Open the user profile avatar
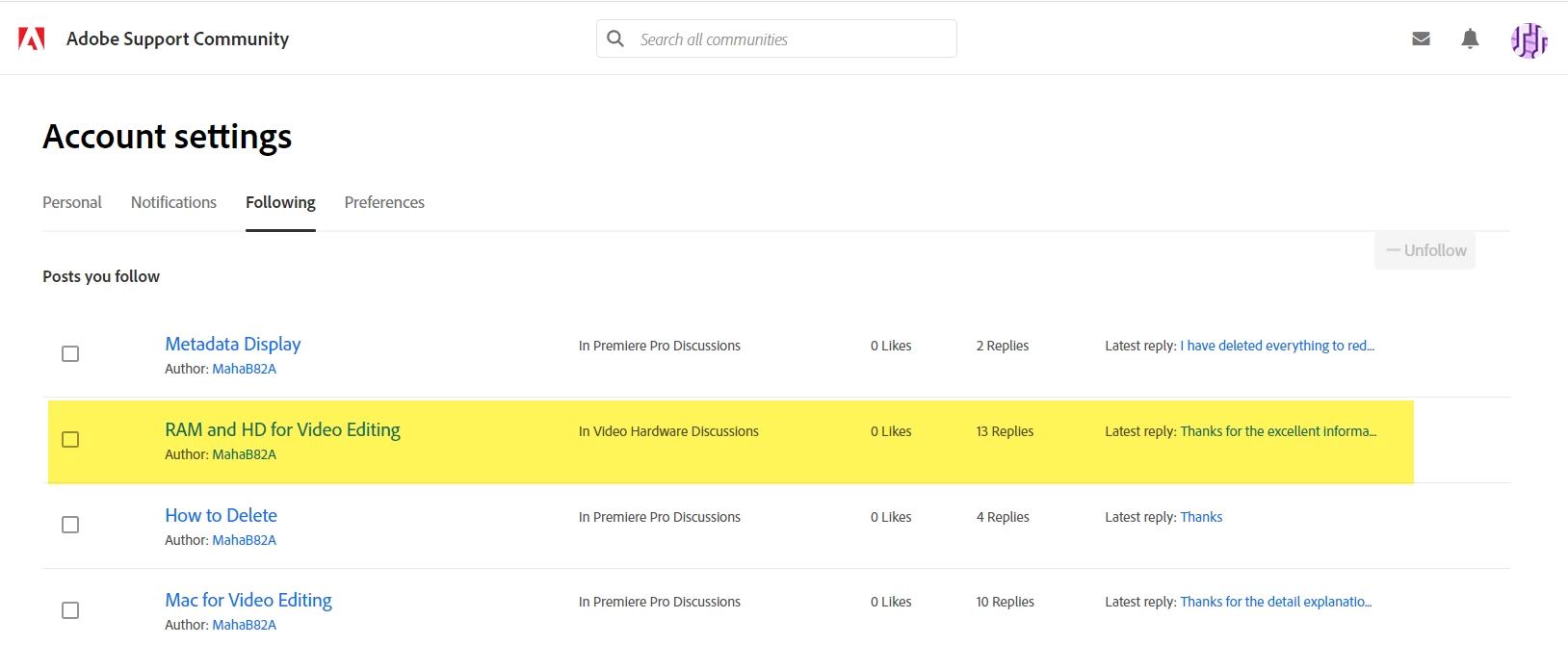Viewport: 1568px width, 645px height. 1529,40
